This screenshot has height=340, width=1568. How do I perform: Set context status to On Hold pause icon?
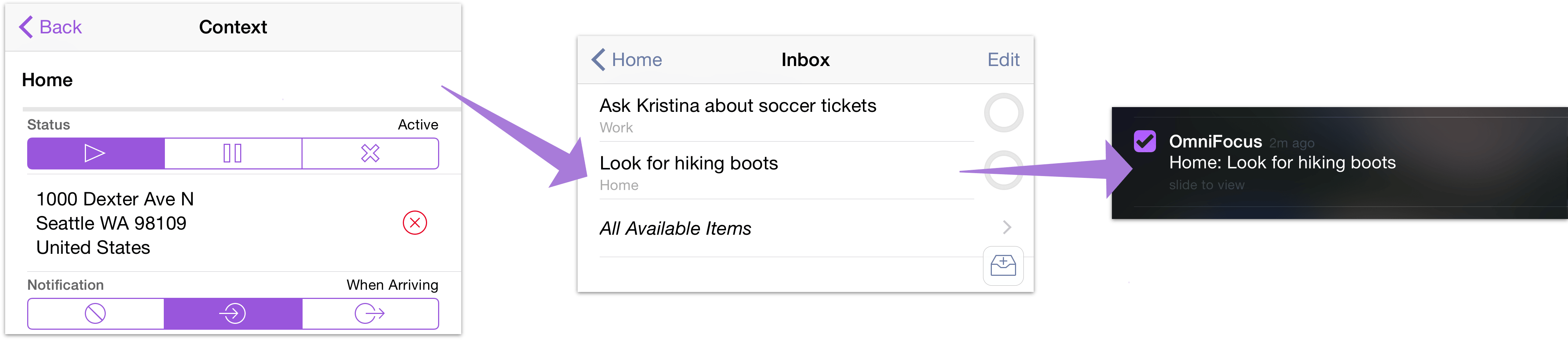(x=232, y=153)
